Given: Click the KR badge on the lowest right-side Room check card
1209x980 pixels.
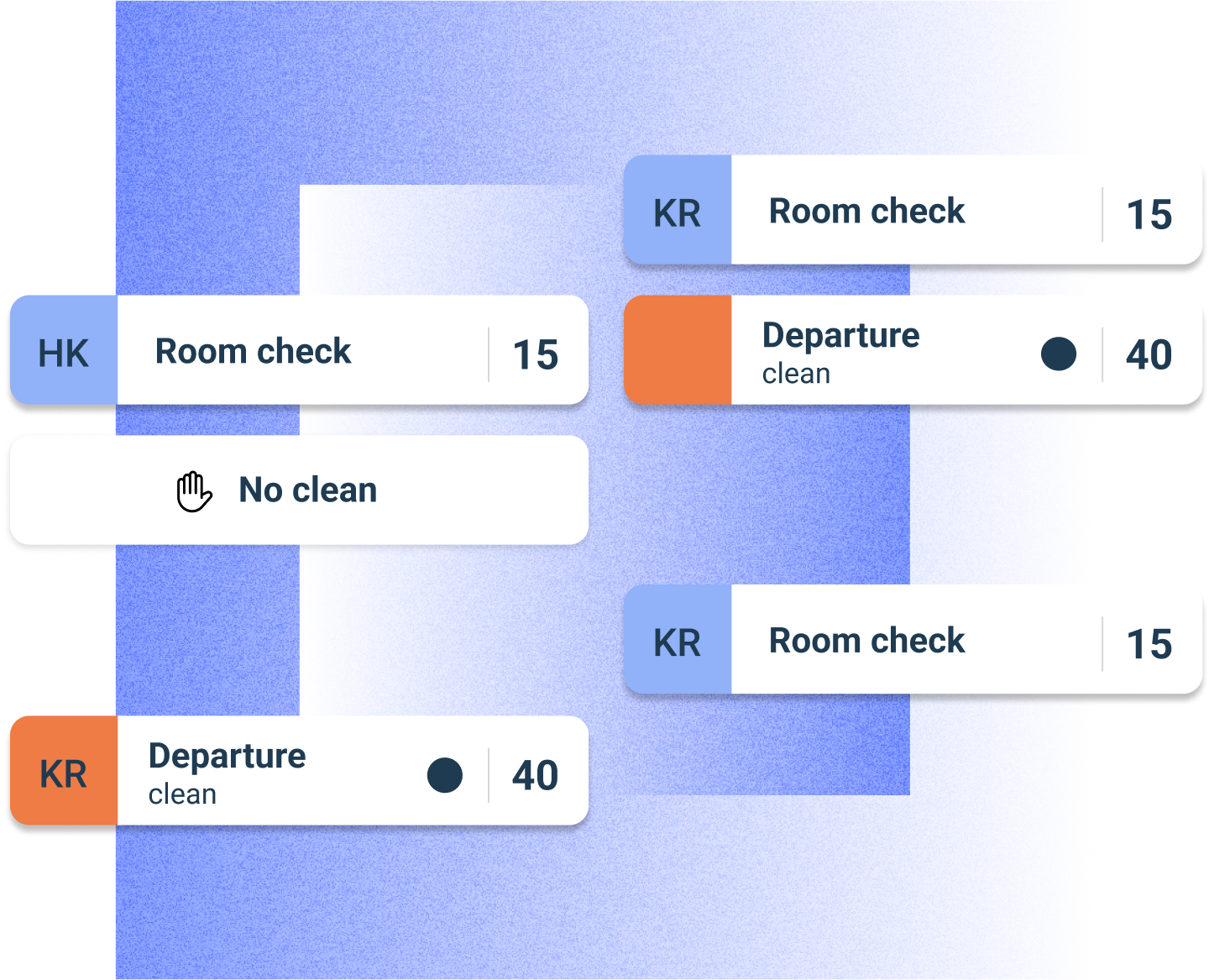Looking at the screenshot, I should [678, 642].
